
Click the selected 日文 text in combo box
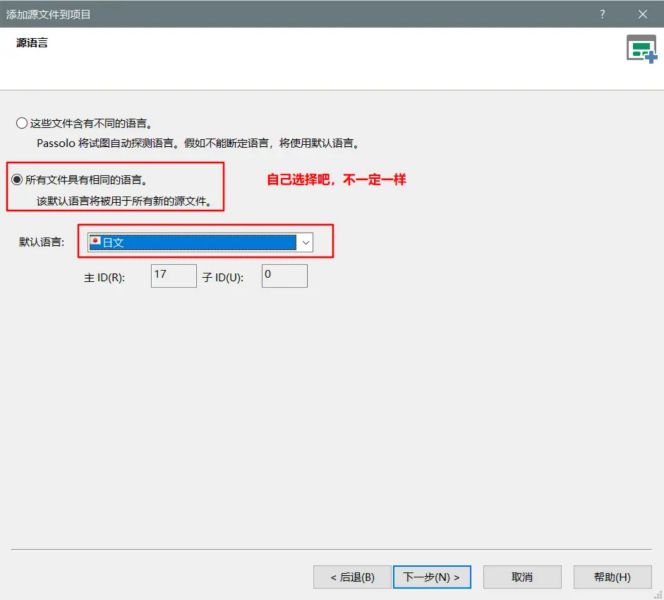[x=112, y=242]
